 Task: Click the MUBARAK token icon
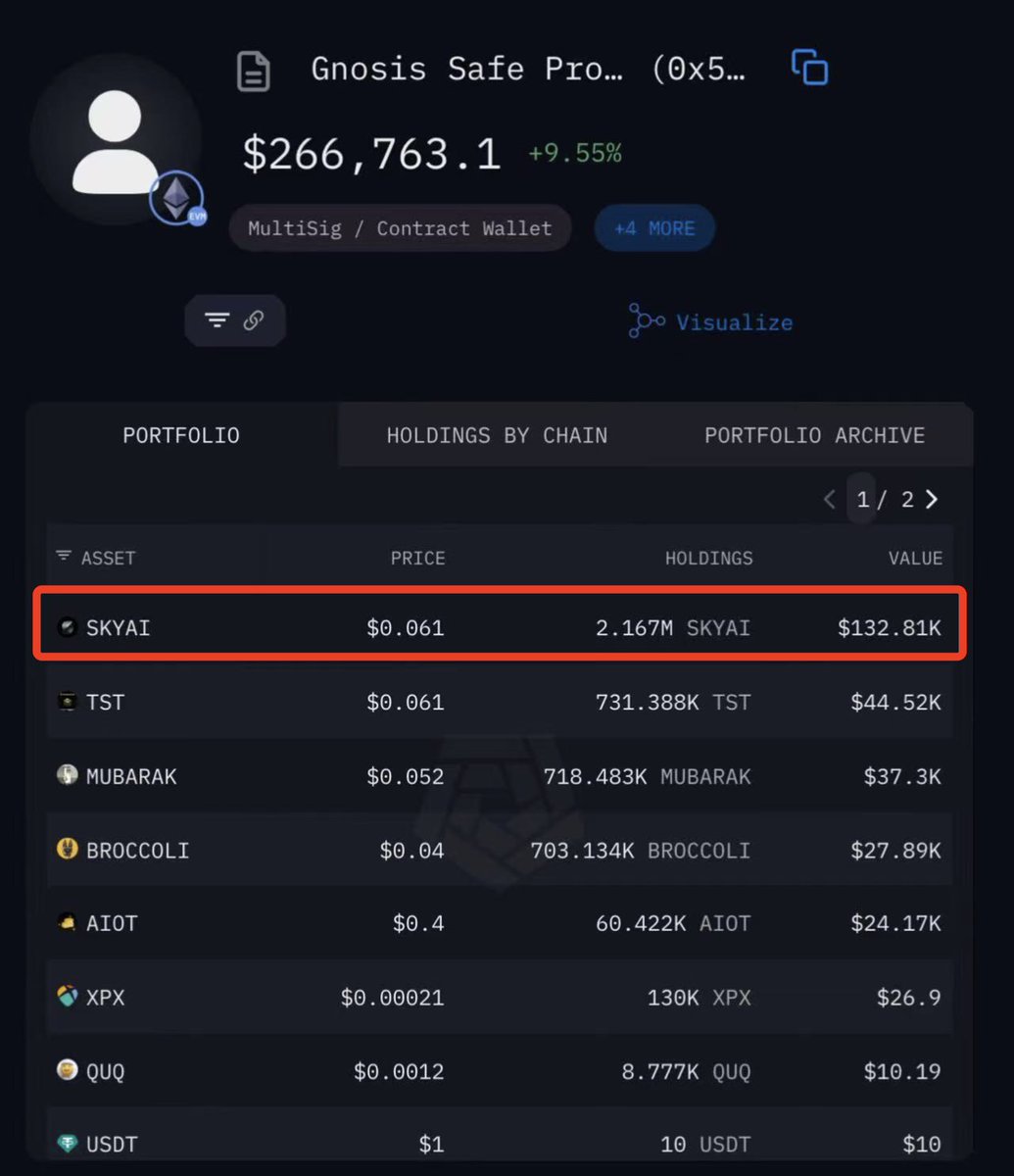67,776
